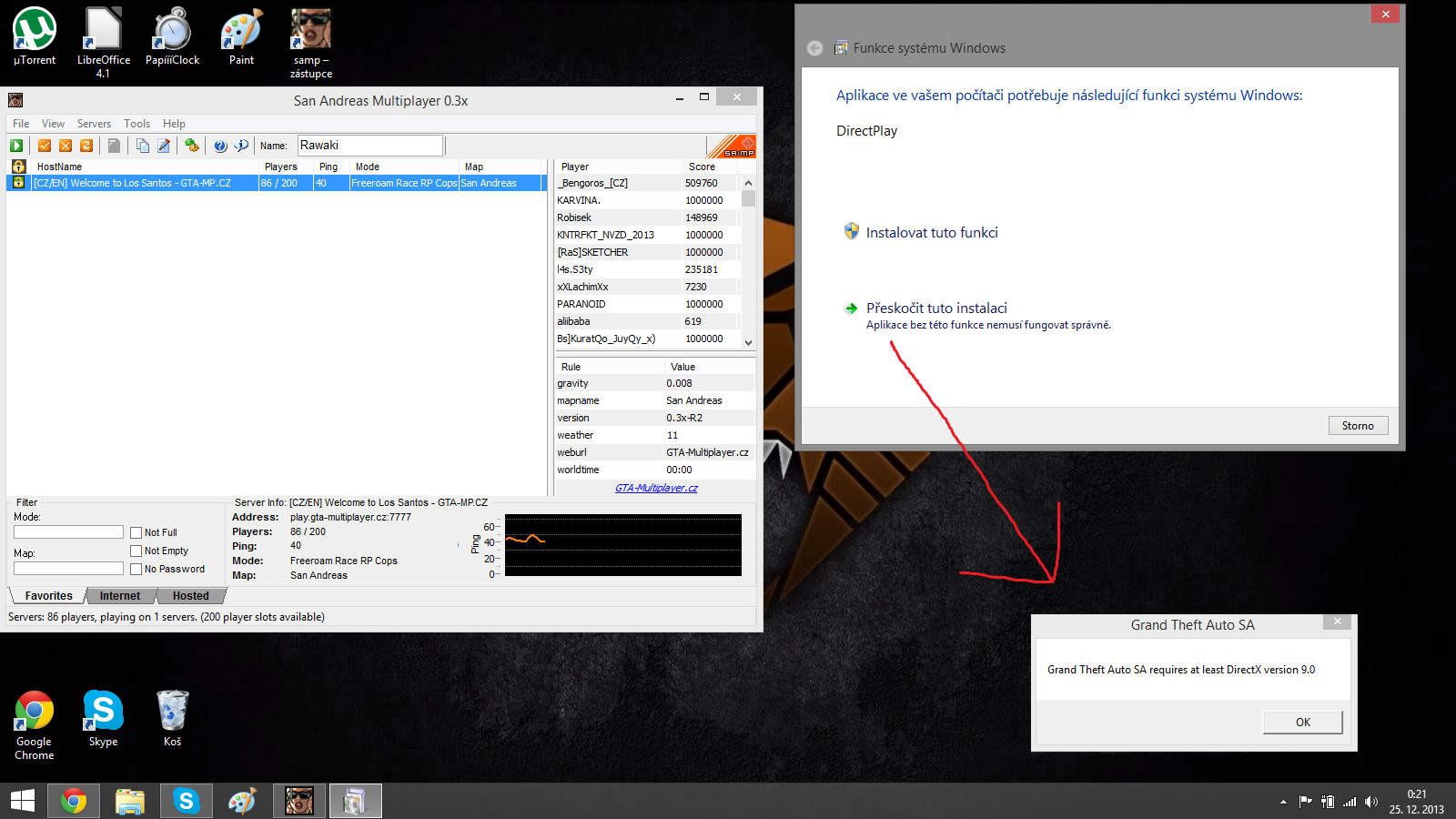
Task: Click the SA-MP taskbar icon
Action: 299,801
